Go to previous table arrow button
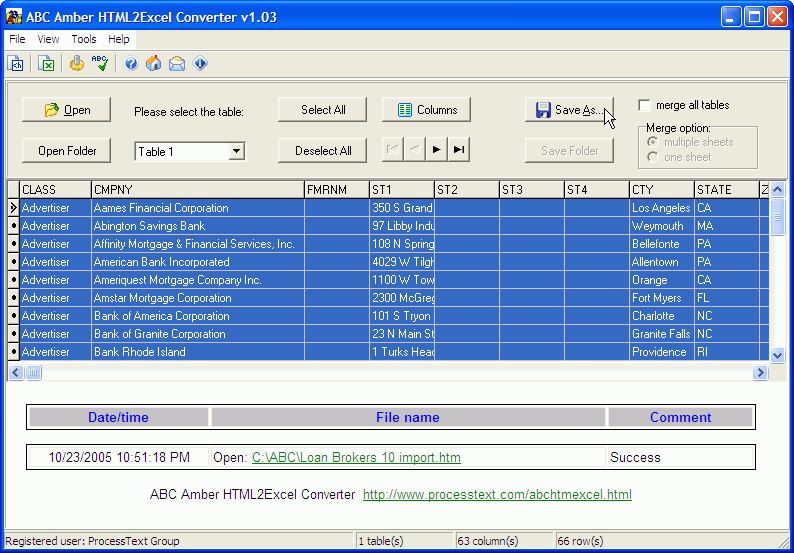Image resolution: width=794 pixels, height=553 pixels. coord(415,149)
